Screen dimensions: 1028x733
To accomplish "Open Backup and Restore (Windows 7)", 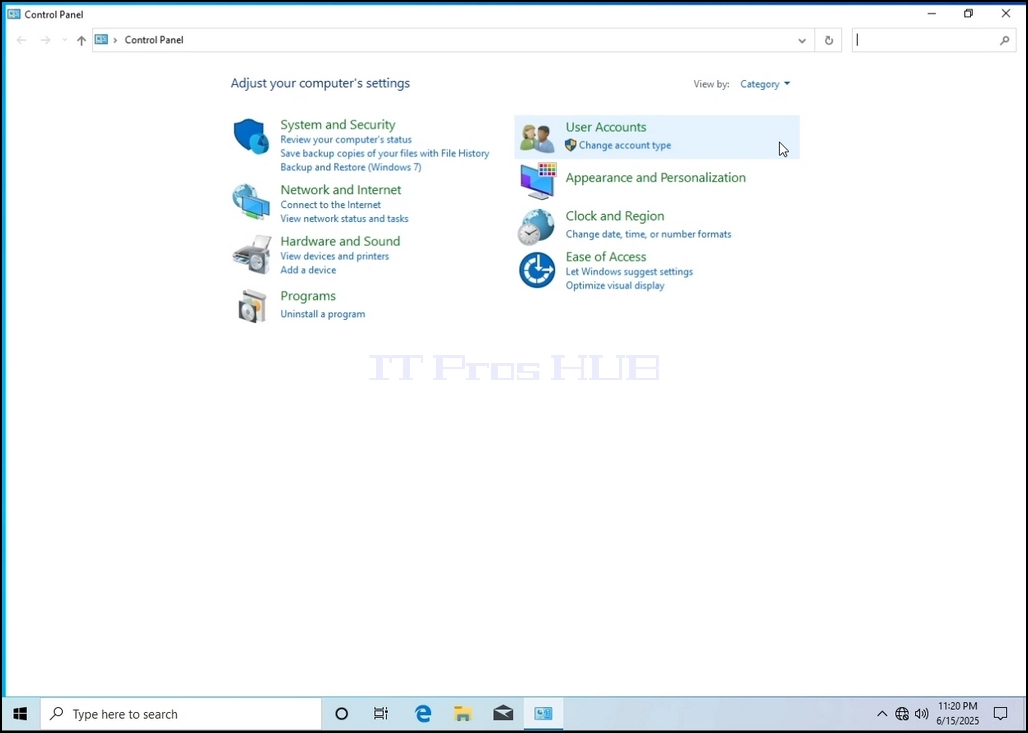I will coord(351,167).
